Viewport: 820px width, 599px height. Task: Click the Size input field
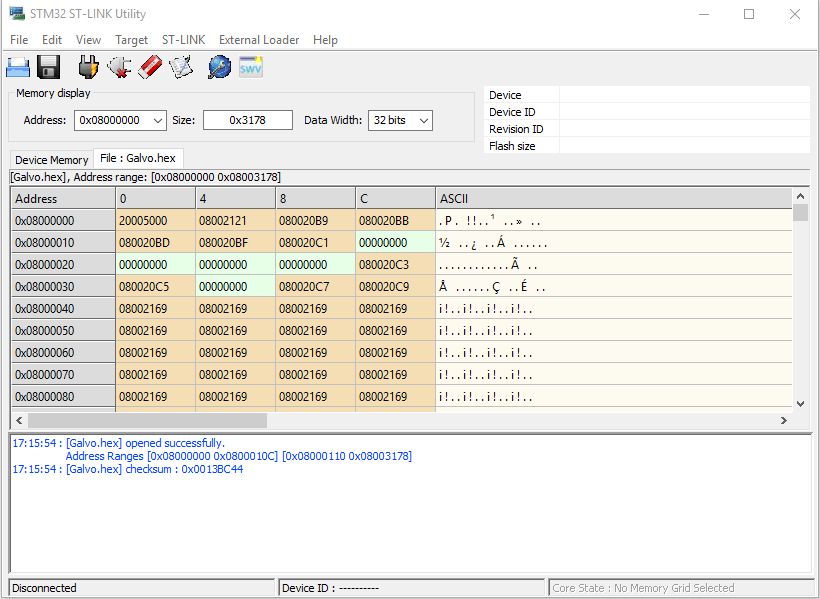coord(247,120)
